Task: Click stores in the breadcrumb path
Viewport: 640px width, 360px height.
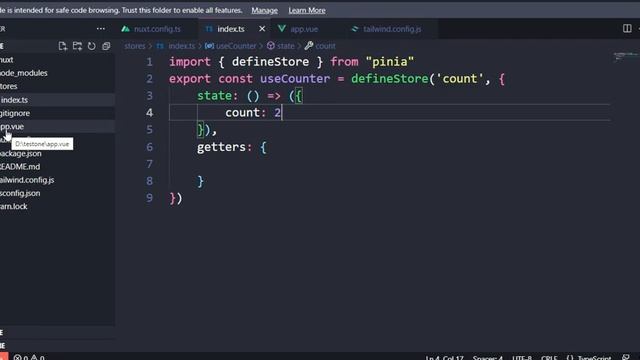Action: pos(135,46)
